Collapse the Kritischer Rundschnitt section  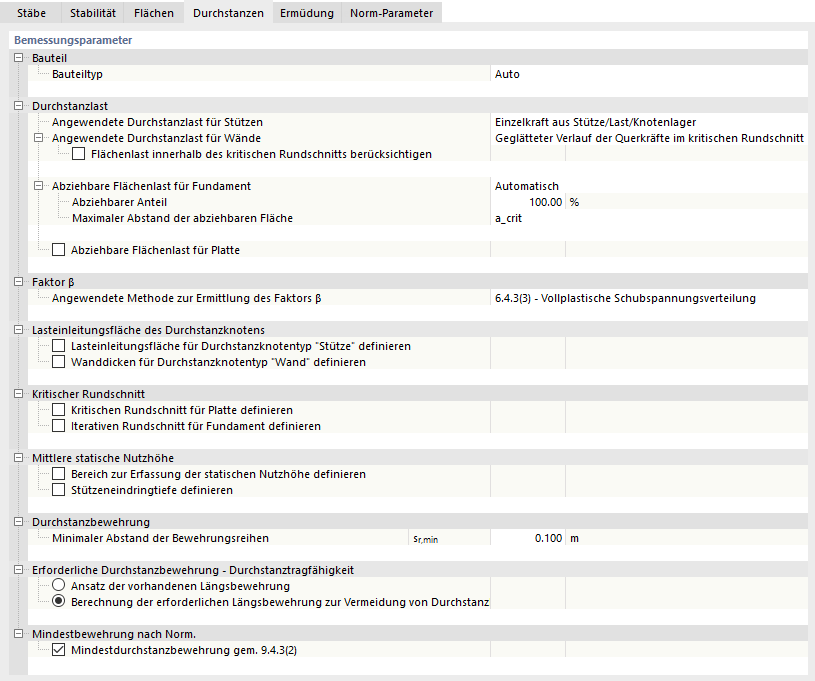19,394
